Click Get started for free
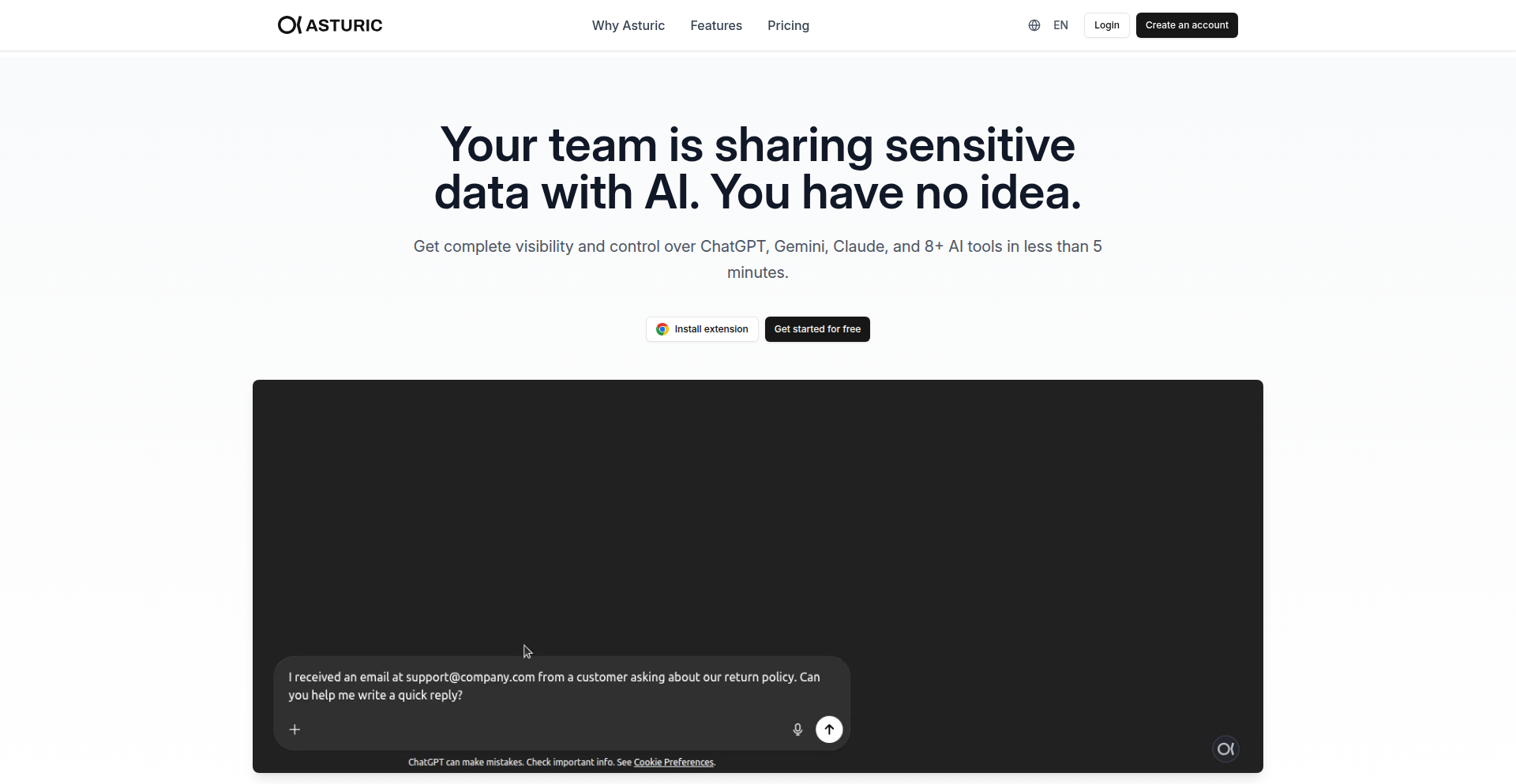Image resolution: width=1516 pixels, height=784 pixels. (x=817, y=329)
